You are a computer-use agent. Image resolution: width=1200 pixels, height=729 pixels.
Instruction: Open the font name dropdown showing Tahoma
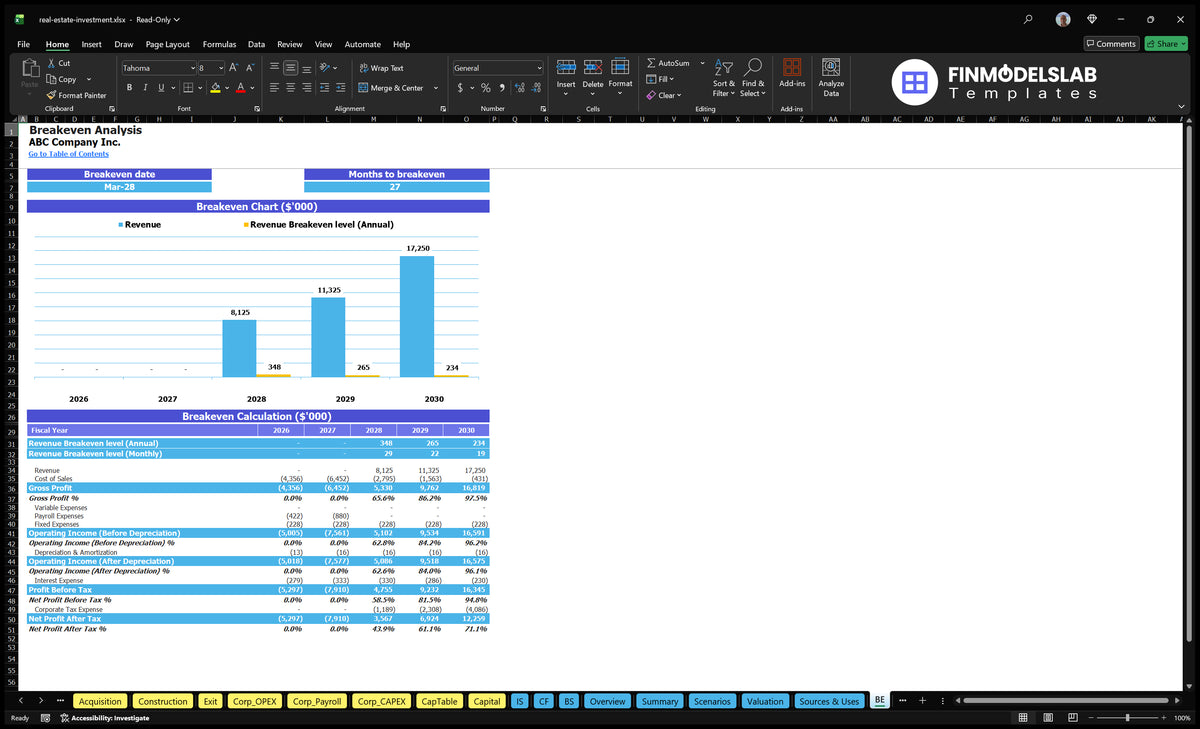click(x=192, y=68)
